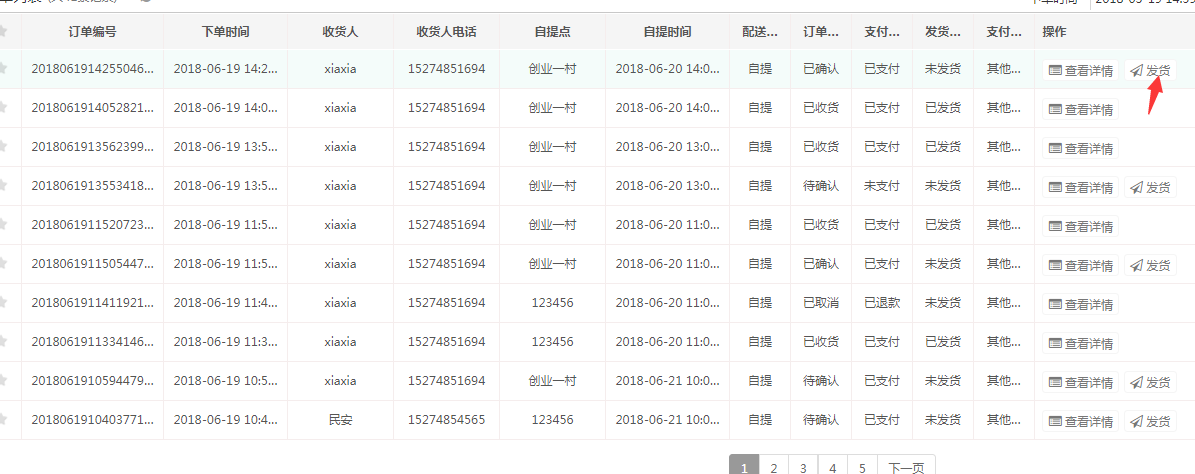
Task: Click the 自提时间 column header
Action: tap(666, 32)
